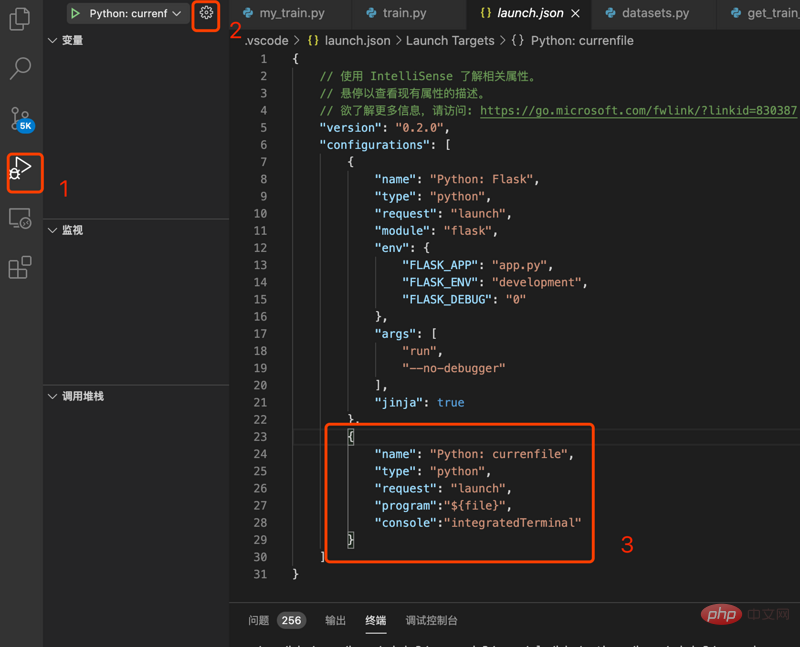Open the Python: currenfile configuration dropdown

tap(134, 14)
